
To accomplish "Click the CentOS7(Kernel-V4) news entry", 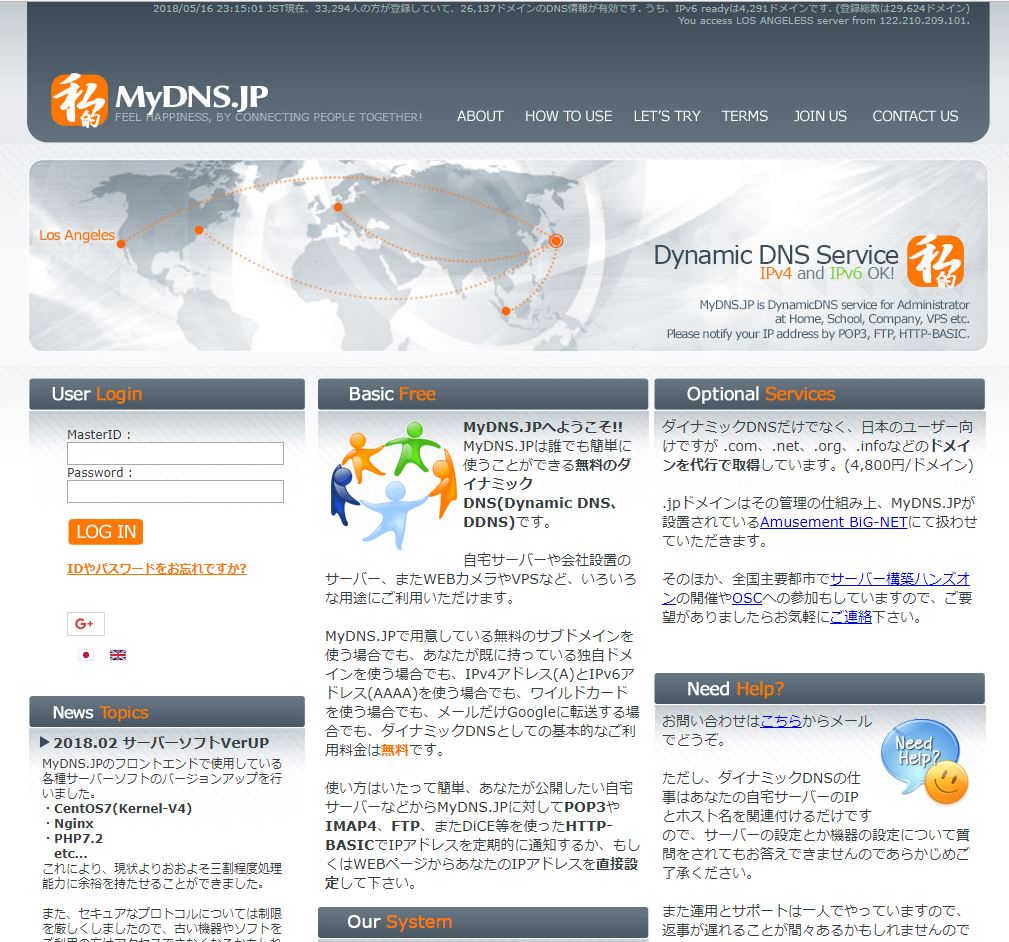I will coord(123,809).
